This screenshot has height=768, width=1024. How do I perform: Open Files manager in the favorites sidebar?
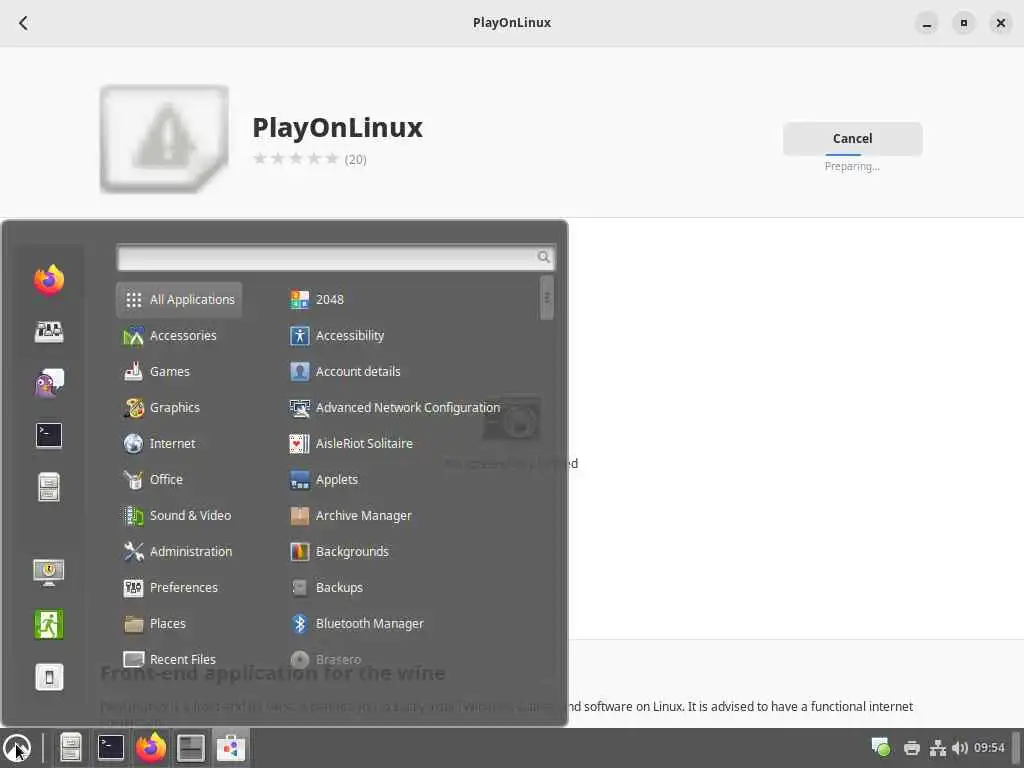[49, 487]
